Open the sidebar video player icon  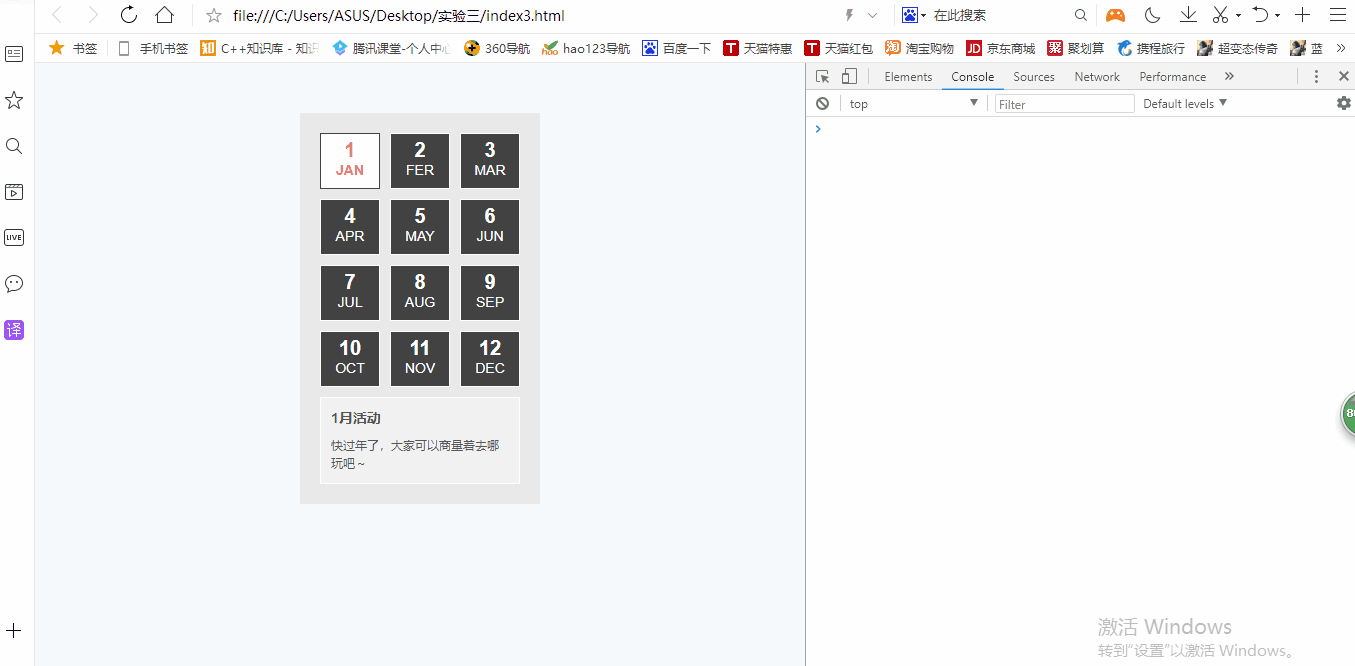click(14, 192)
